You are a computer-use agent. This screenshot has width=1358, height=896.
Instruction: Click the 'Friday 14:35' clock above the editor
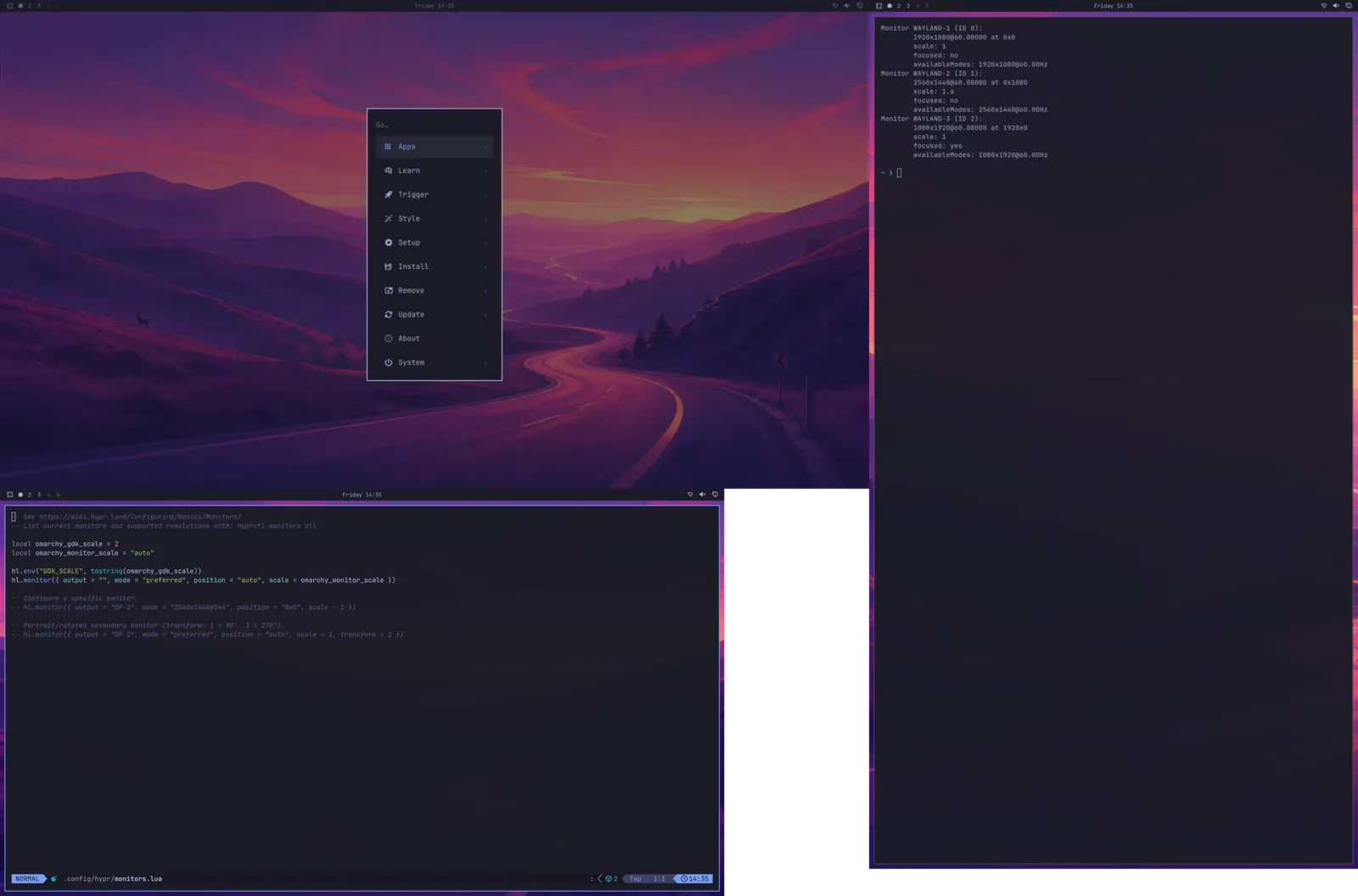point(362,495)
